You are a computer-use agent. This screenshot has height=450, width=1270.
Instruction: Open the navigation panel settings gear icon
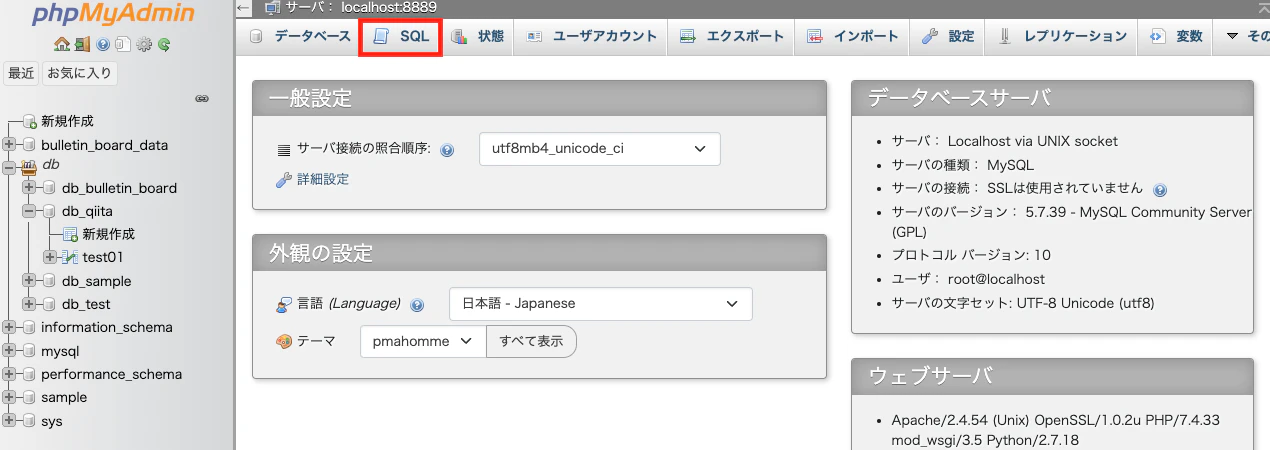[144, 44]
